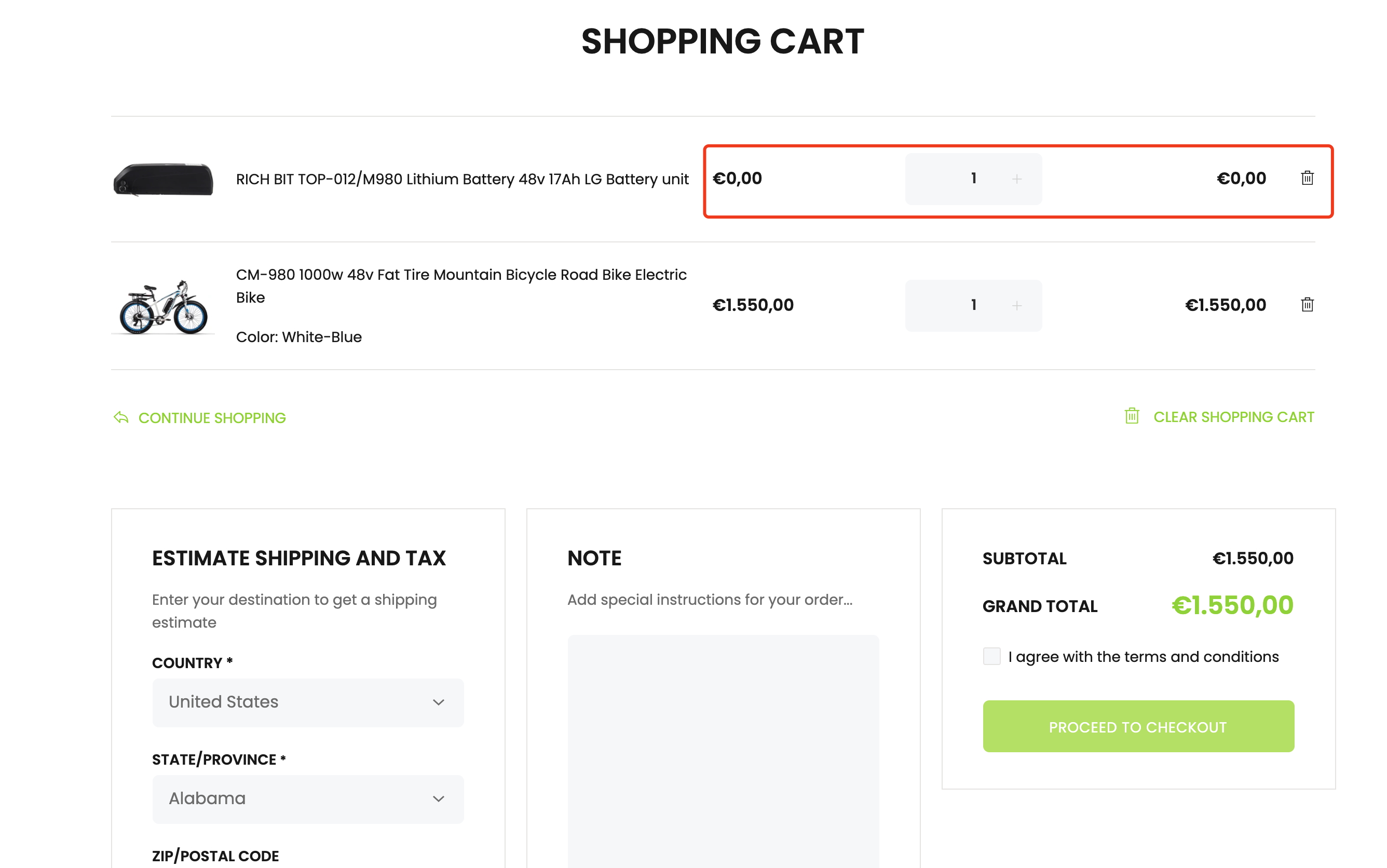The image size is (1387, 868).
Task: Open CM-980 1000w Fat Tire Bike product link
Action: tap(461, 286)
